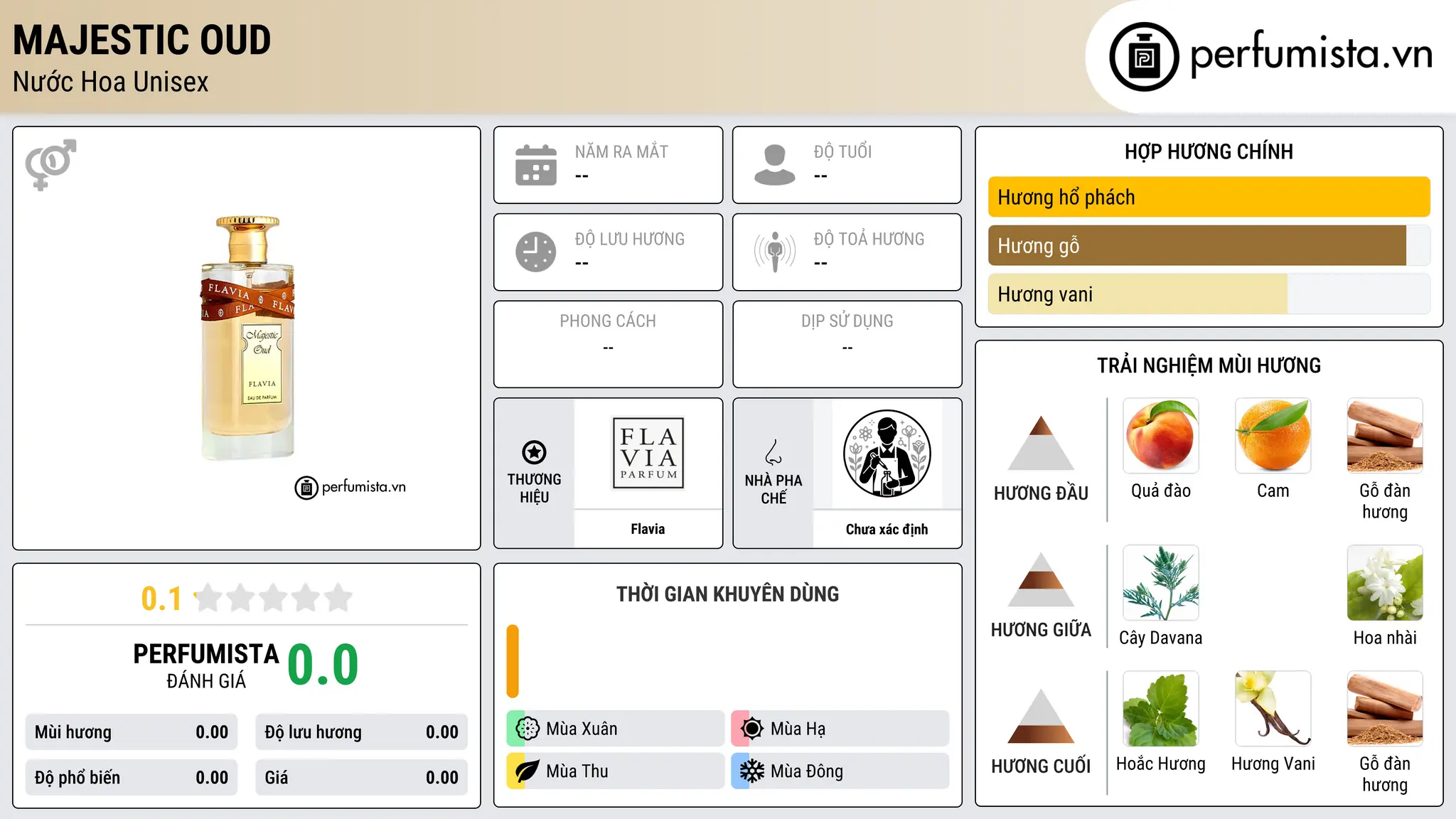Open the Majestic Oud bottle image
The height and width of the screenshot is (819, 1456).
coord(247,338)
